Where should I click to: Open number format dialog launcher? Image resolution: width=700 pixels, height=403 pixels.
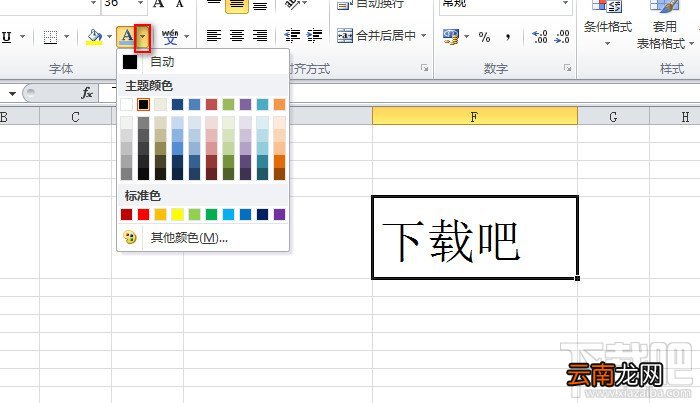point(567,68)
